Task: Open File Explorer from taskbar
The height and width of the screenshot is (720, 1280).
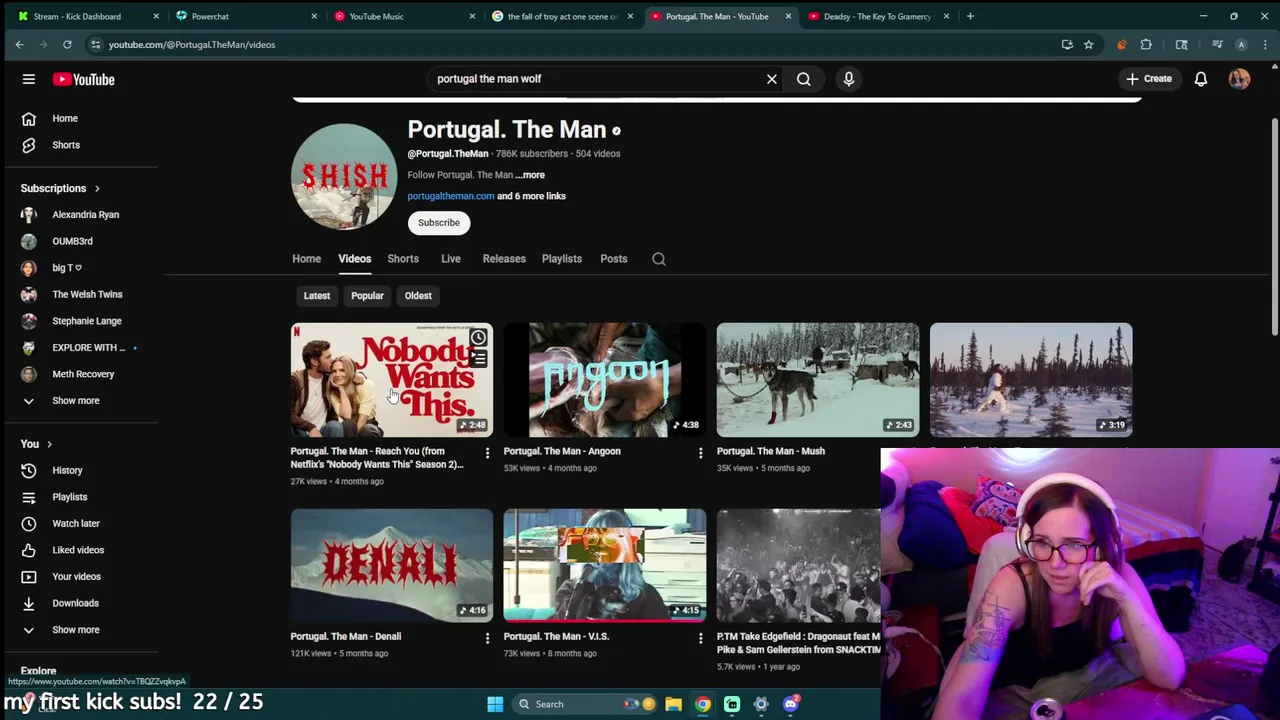Action: click(x=674, y=704)
